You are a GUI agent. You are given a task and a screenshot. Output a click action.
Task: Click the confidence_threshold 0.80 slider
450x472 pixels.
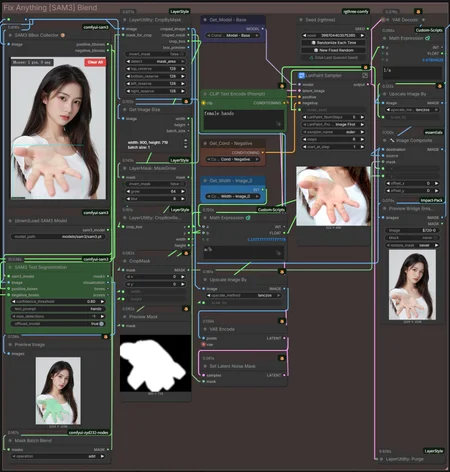(x=58, y=301)
